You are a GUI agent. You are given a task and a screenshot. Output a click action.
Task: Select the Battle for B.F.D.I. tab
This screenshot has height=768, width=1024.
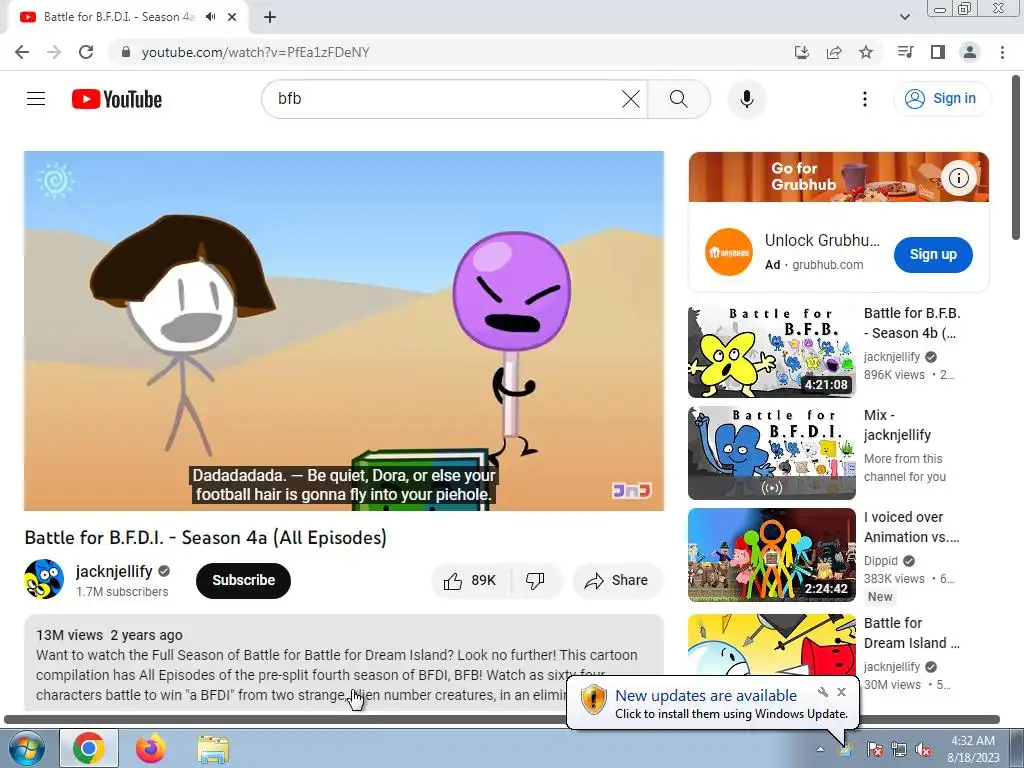119,17
